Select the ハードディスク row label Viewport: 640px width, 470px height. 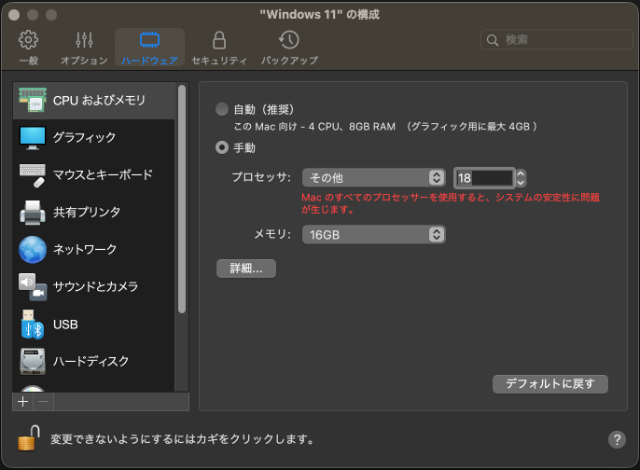pyautogui.click(x=91, y=361)
